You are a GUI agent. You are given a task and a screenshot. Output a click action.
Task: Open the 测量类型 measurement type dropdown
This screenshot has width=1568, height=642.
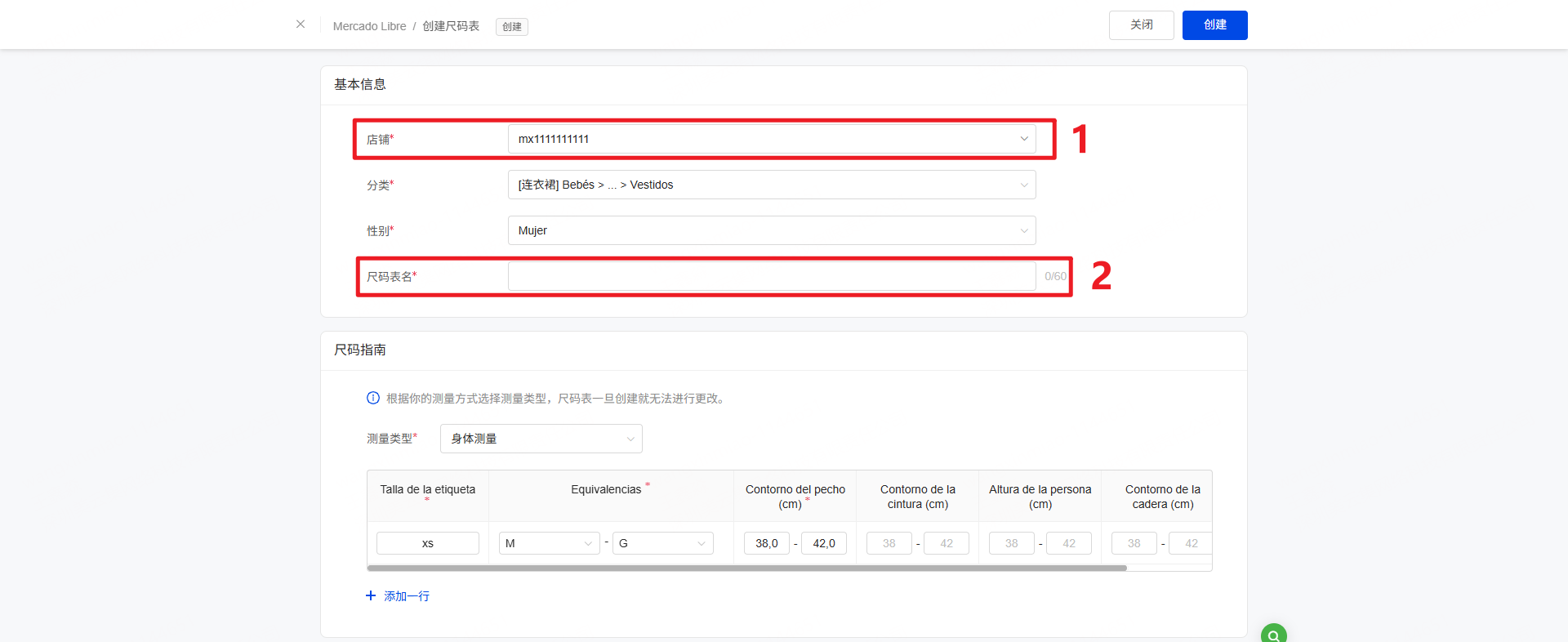pos(541,439)
